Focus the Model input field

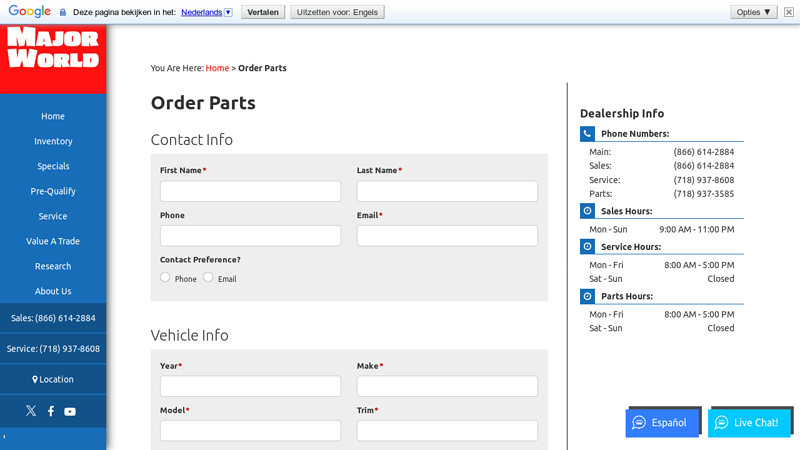[251, 431]
